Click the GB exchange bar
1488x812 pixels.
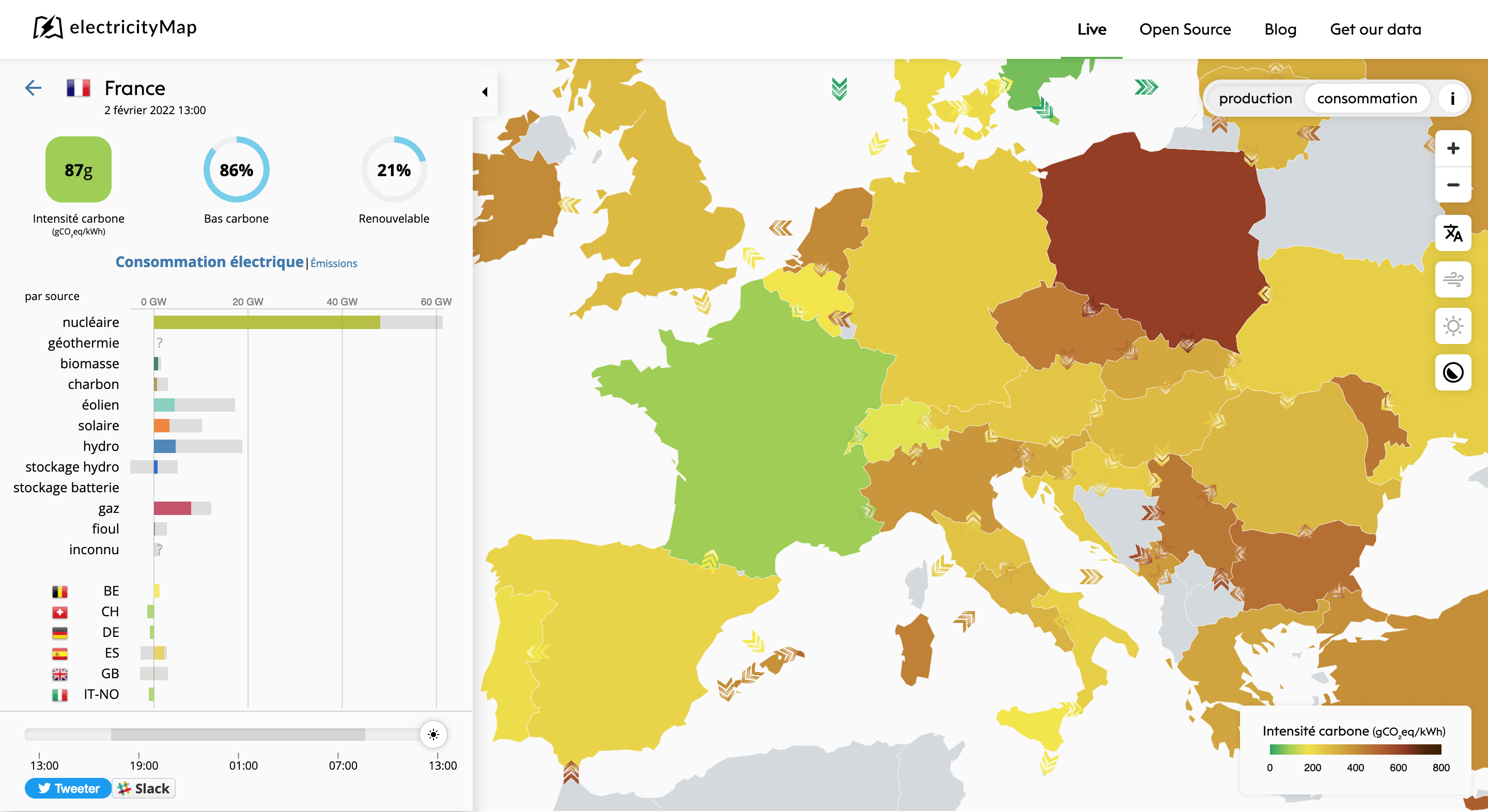[153, 674]
